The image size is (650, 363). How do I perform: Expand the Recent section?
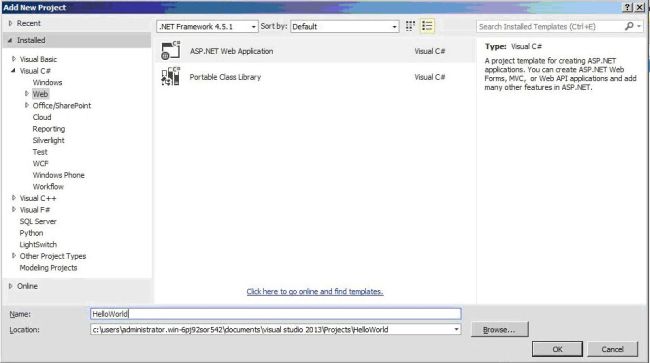coord(11,24)
